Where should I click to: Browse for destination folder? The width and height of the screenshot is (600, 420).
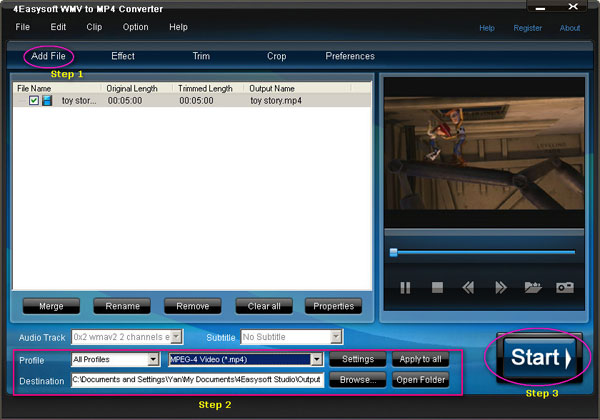coord(358,380)
